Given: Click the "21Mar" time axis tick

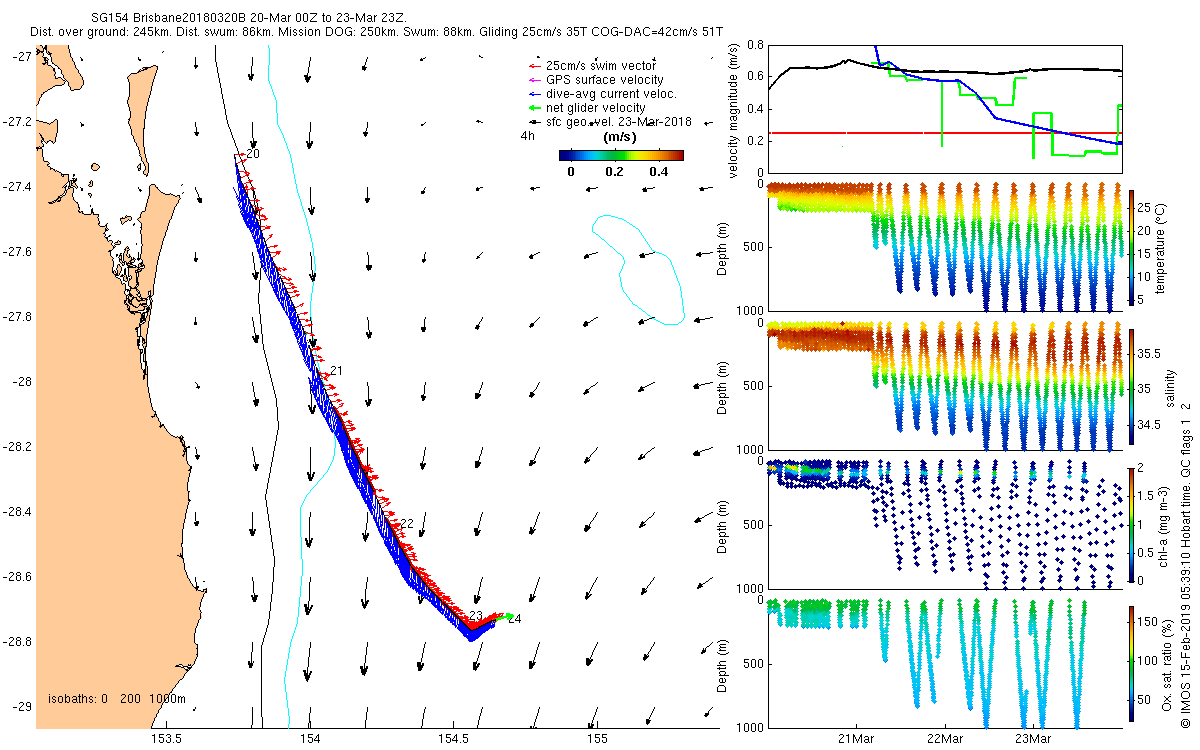Looking at the screenshot, I should point(856,739).
